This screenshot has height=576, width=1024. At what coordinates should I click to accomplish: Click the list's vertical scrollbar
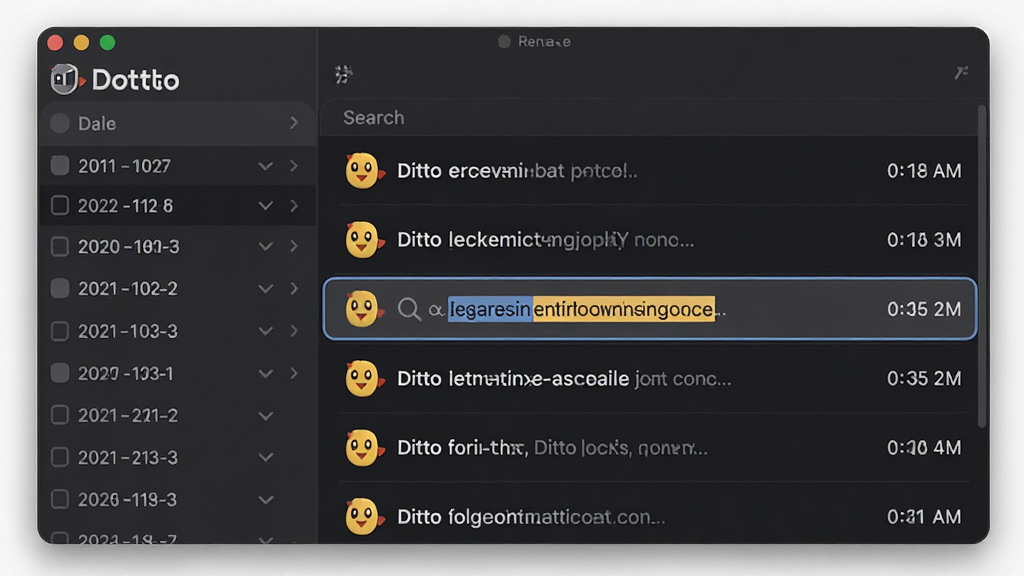pos(982,266)
